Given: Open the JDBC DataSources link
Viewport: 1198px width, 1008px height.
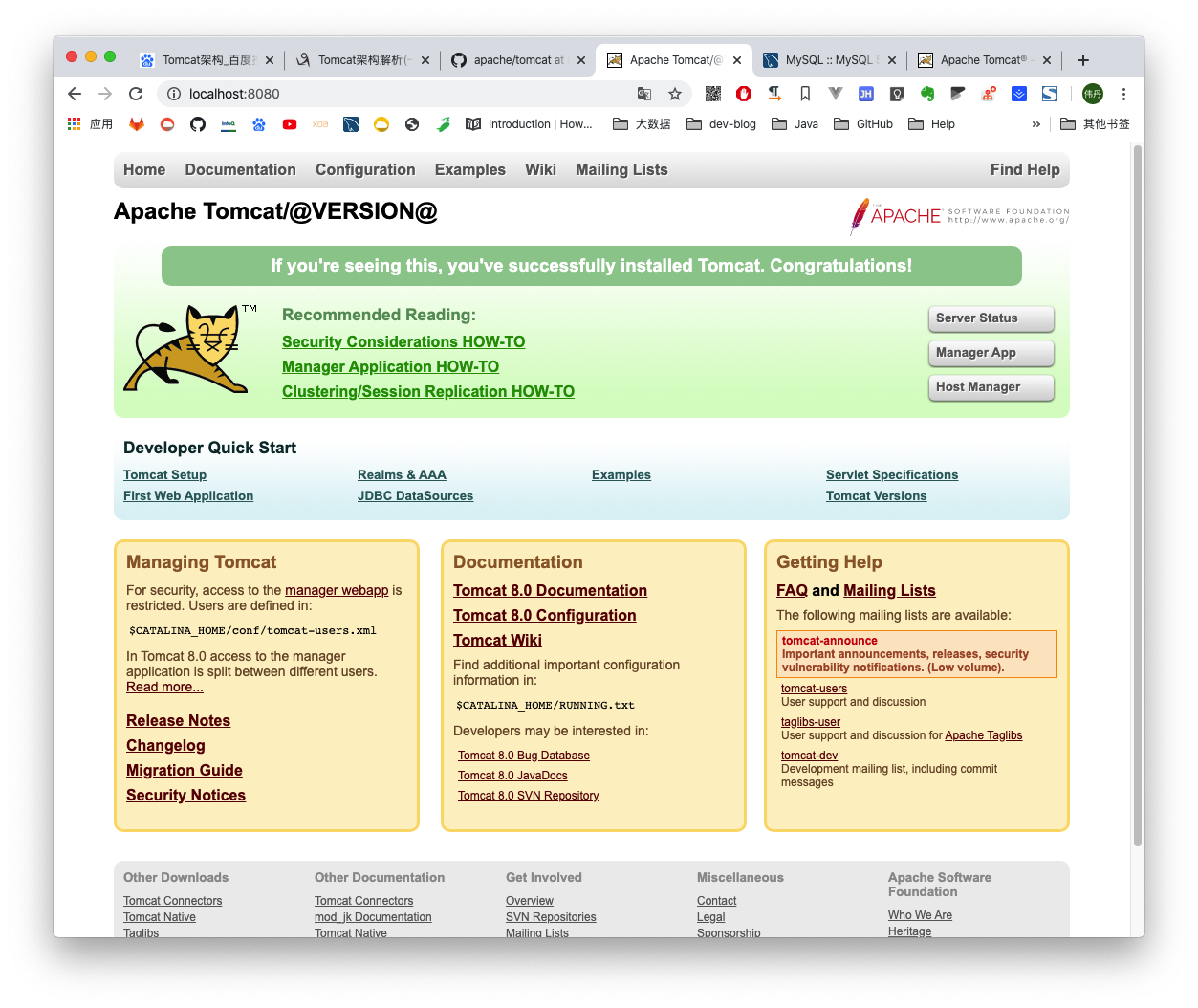Looking at the screenshot, I should (415, 496).
